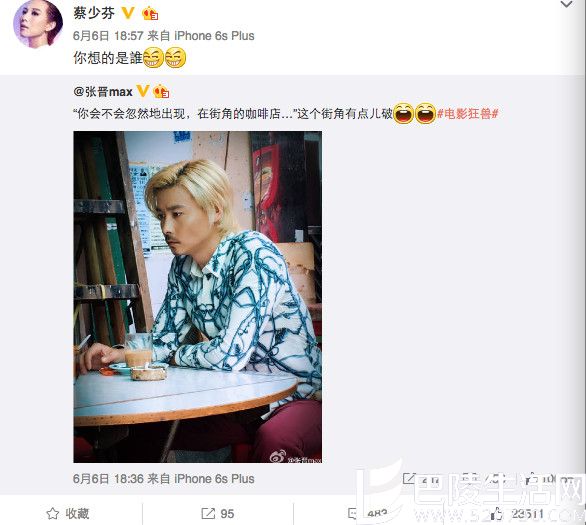Image resolution: width=586 pixels, height=525 pixels.
Task: Click the top iPhone 6s Plus source link
Action: 214,36
